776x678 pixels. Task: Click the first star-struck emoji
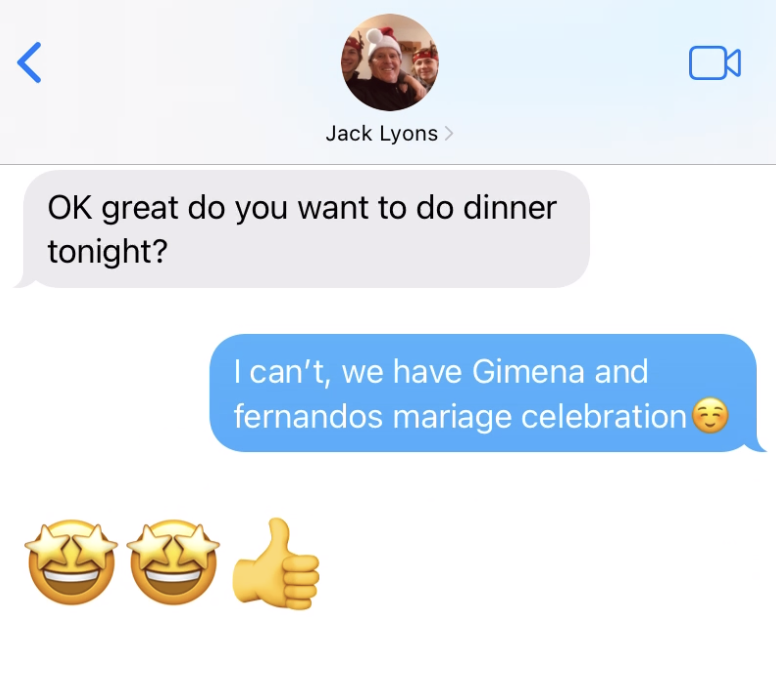click(x=71, y=562)
